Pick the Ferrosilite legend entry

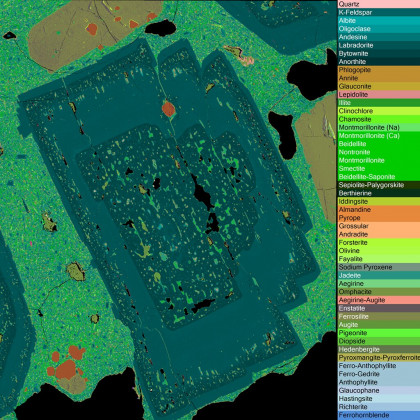[379, 316]
